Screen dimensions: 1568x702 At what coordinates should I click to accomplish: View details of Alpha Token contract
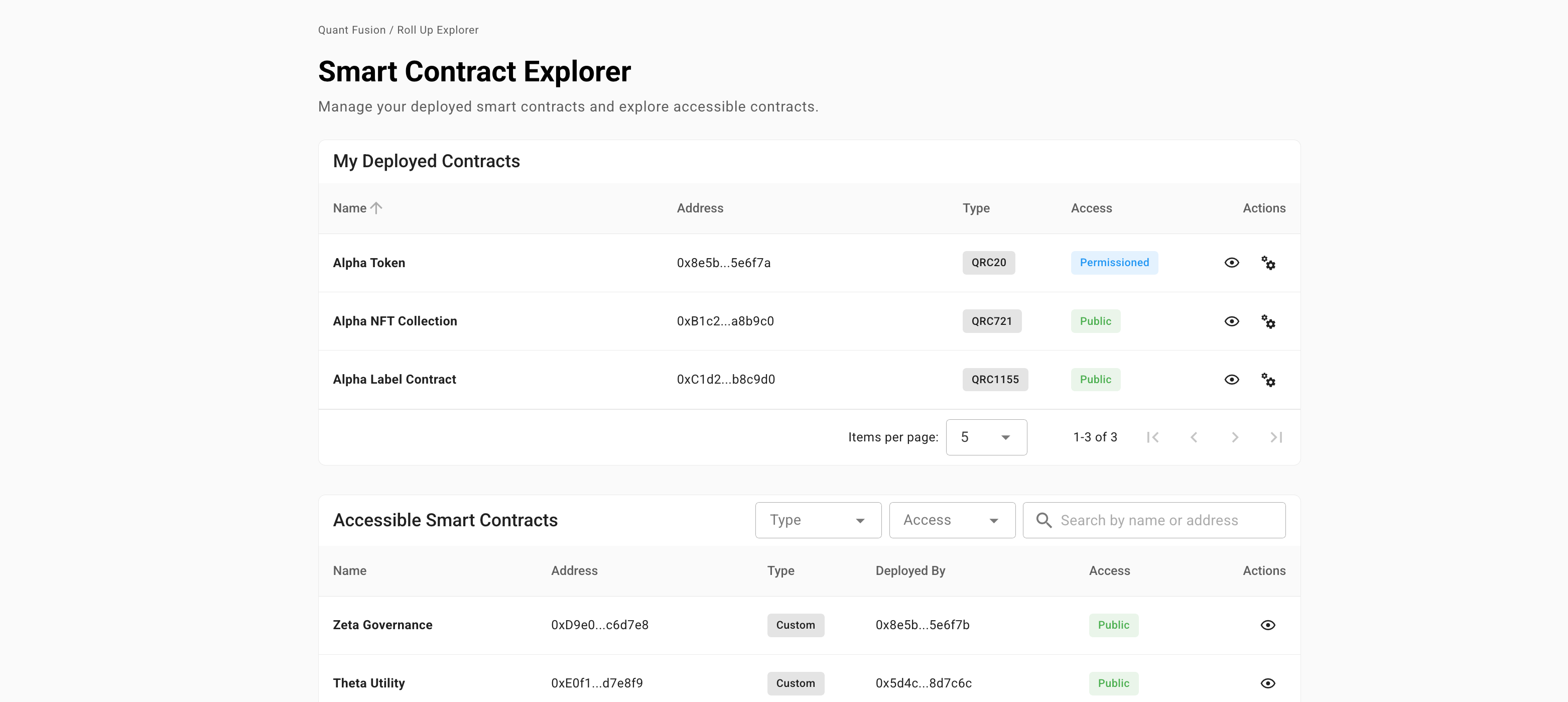[1231, 263]
